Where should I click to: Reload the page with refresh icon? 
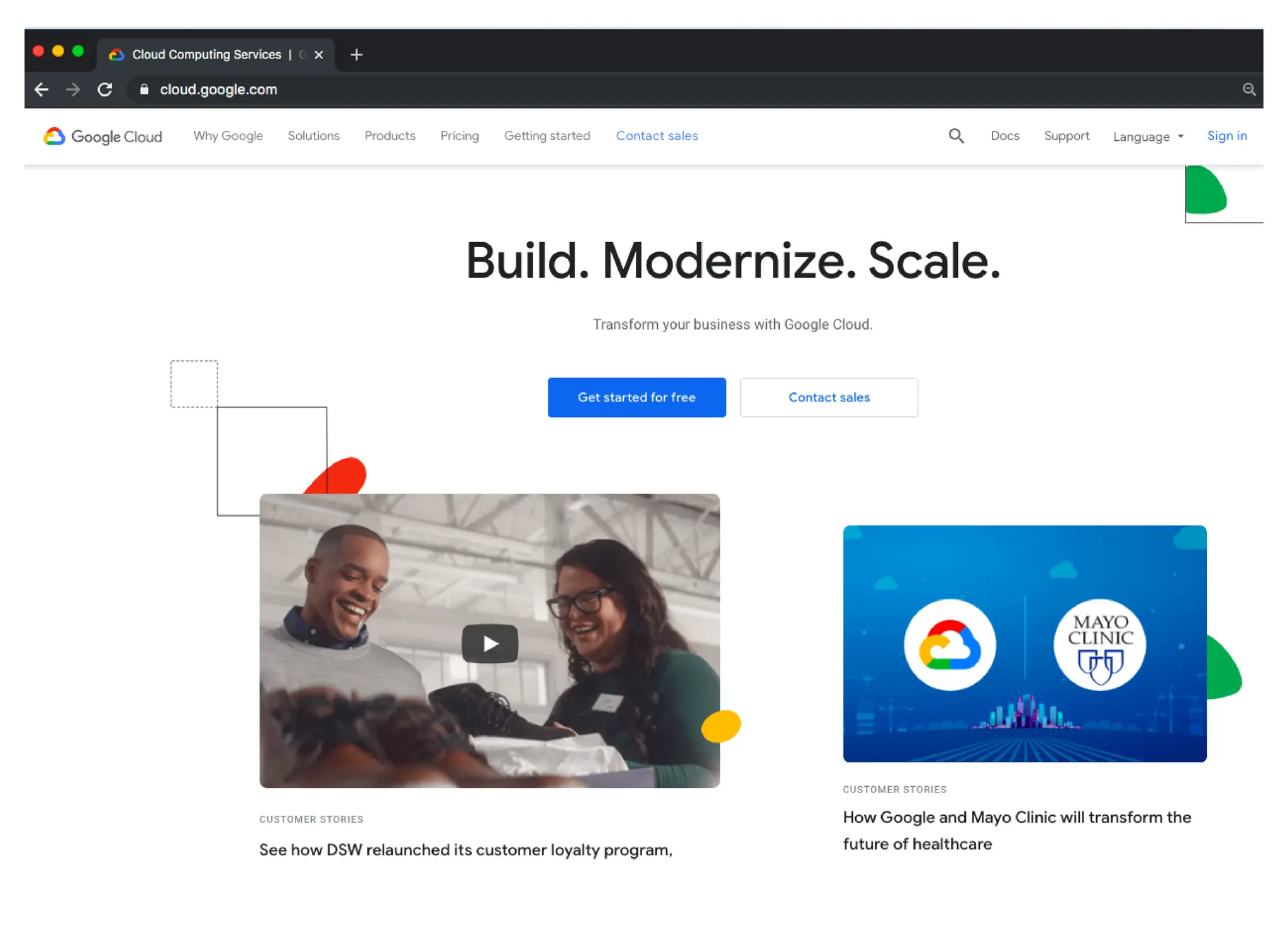click(x=105, y=89)
